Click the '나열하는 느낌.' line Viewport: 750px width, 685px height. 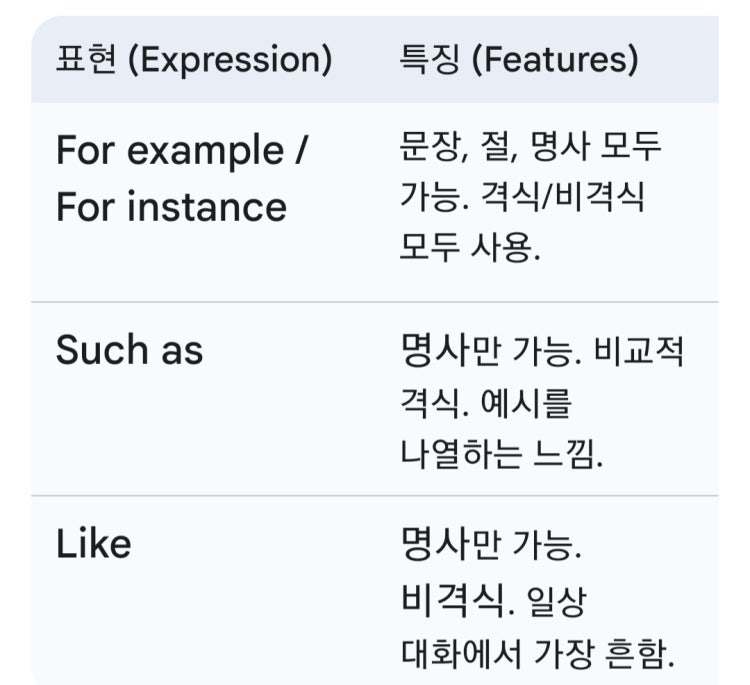point(501,453)
